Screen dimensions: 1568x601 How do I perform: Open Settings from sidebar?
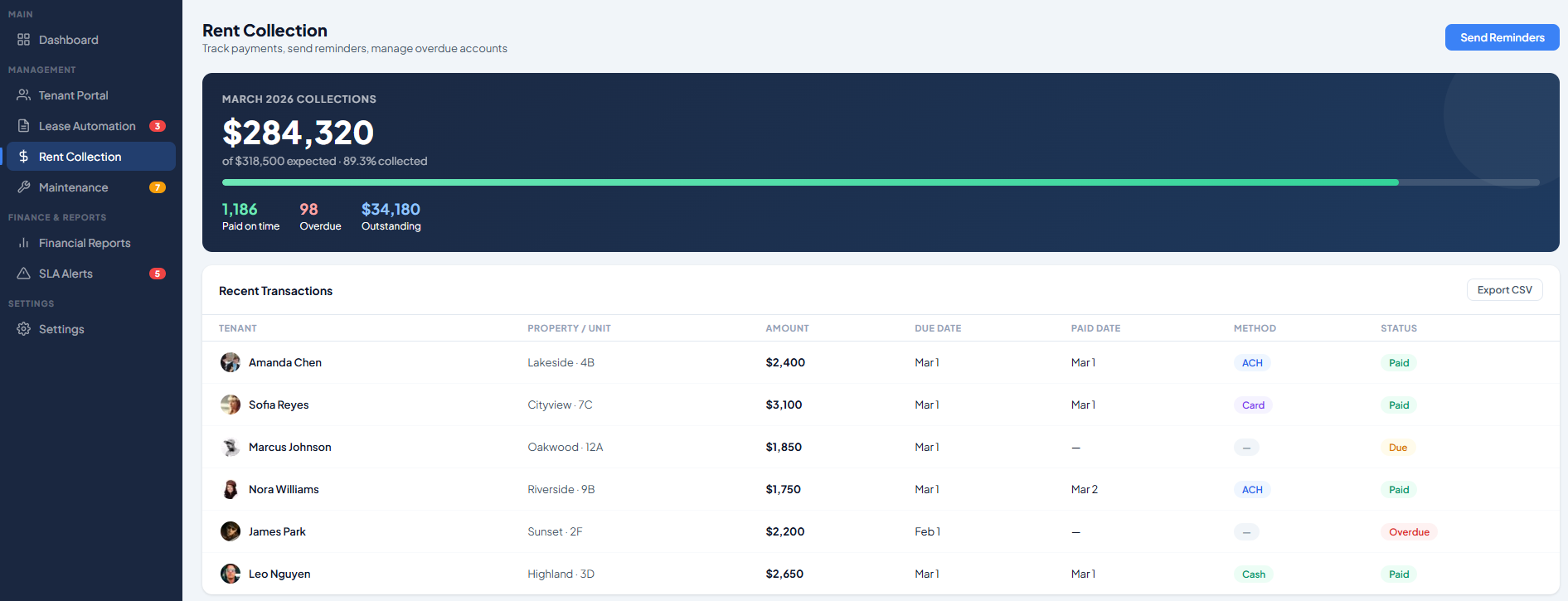(91, 329)
